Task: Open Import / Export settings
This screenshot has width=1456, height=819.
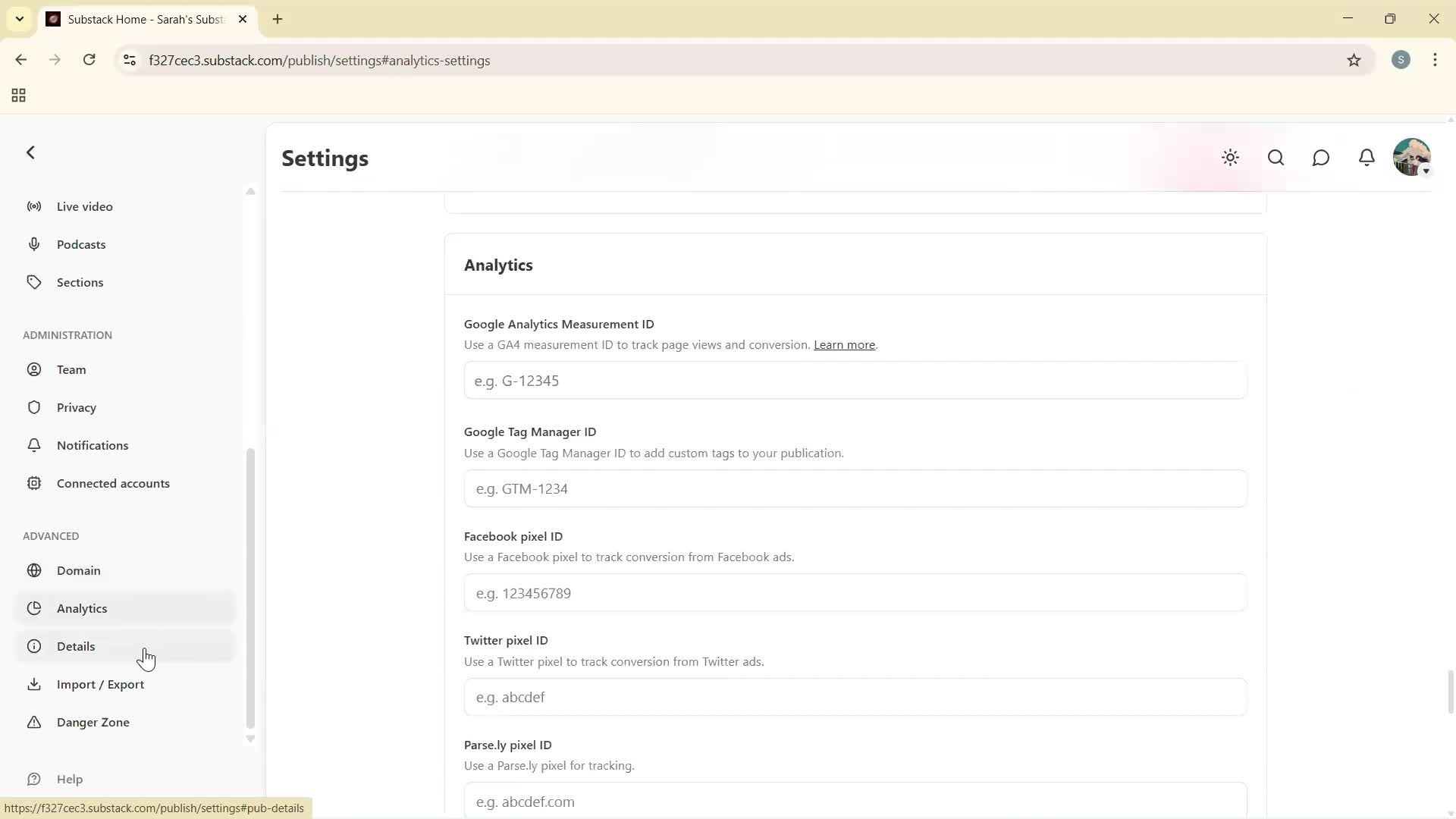Action: click(x=100, y=684)
